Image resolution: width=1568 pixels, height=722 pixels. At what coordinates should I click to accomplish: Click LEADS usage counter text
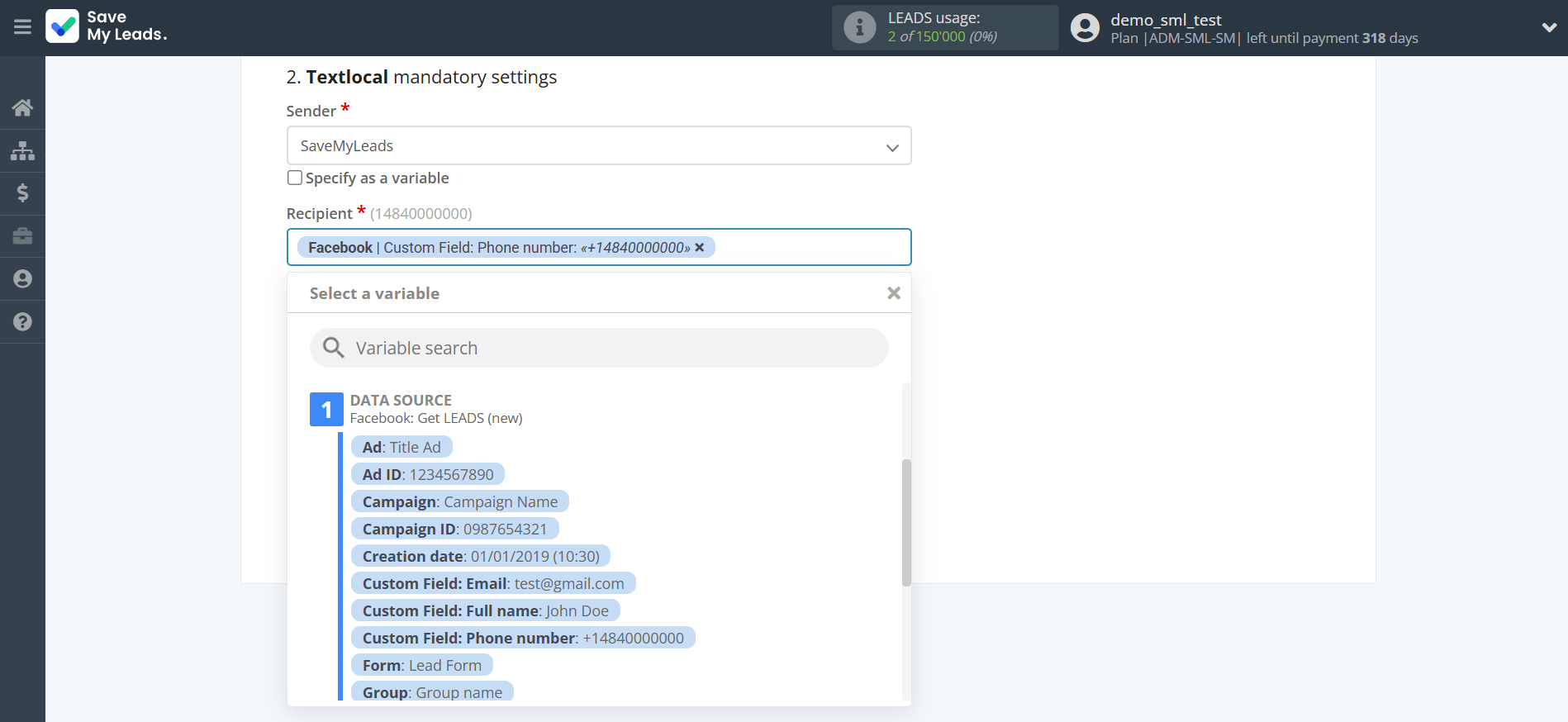(943, 36)
